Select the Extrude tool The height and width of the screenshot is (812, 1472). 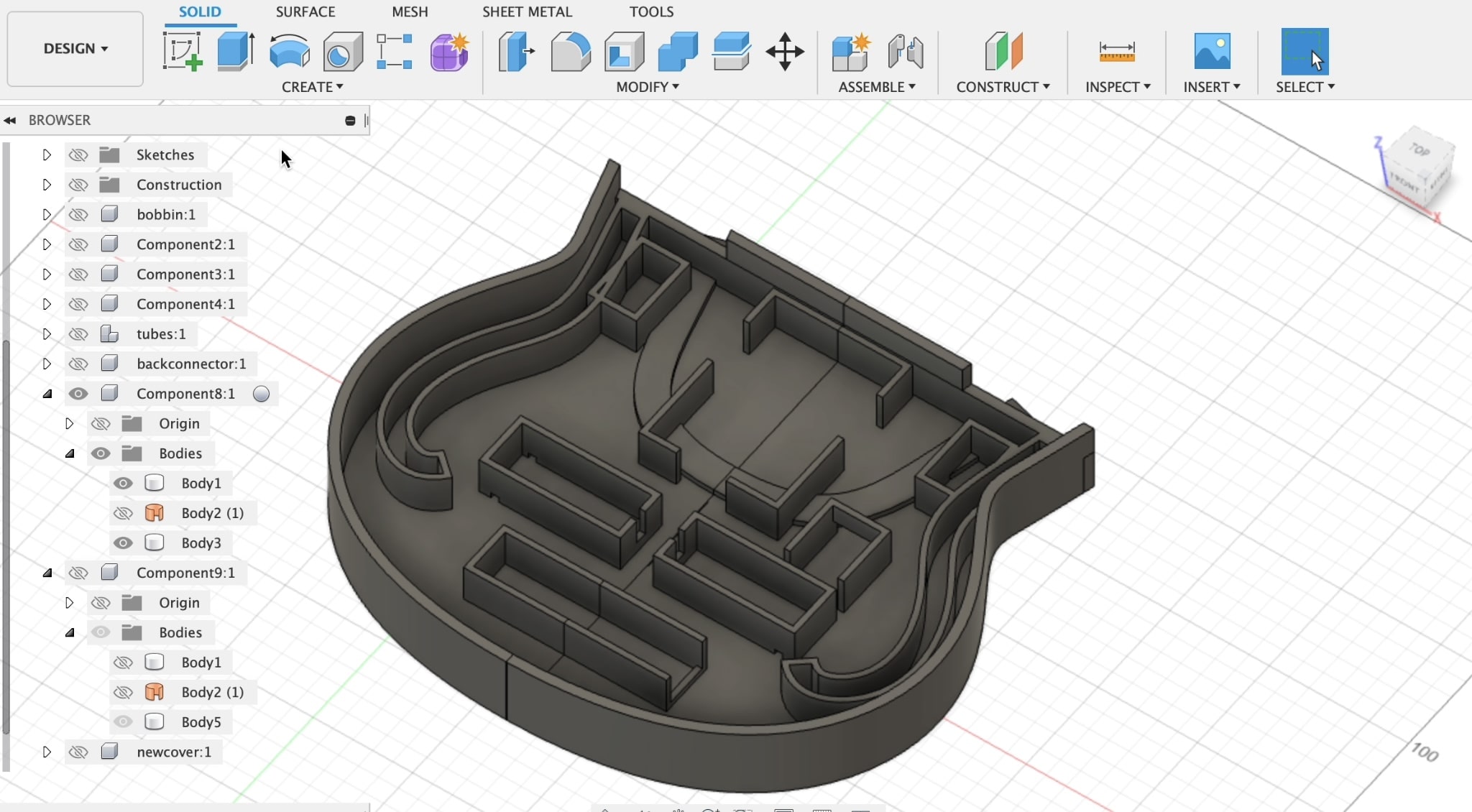(x=236, y=51)
